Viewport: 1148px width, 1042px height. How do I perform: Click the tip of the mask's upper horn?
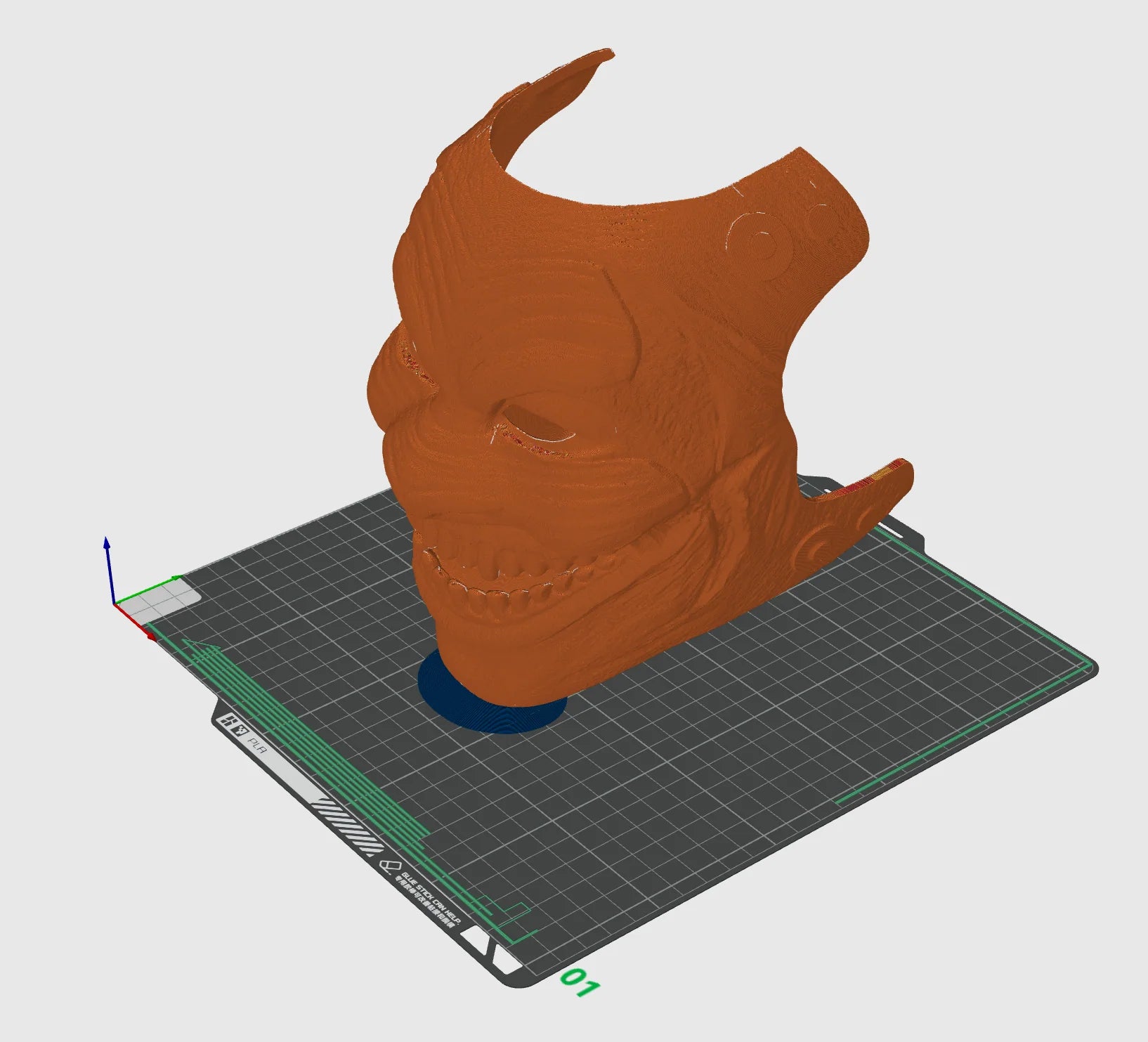click(603, 54)
